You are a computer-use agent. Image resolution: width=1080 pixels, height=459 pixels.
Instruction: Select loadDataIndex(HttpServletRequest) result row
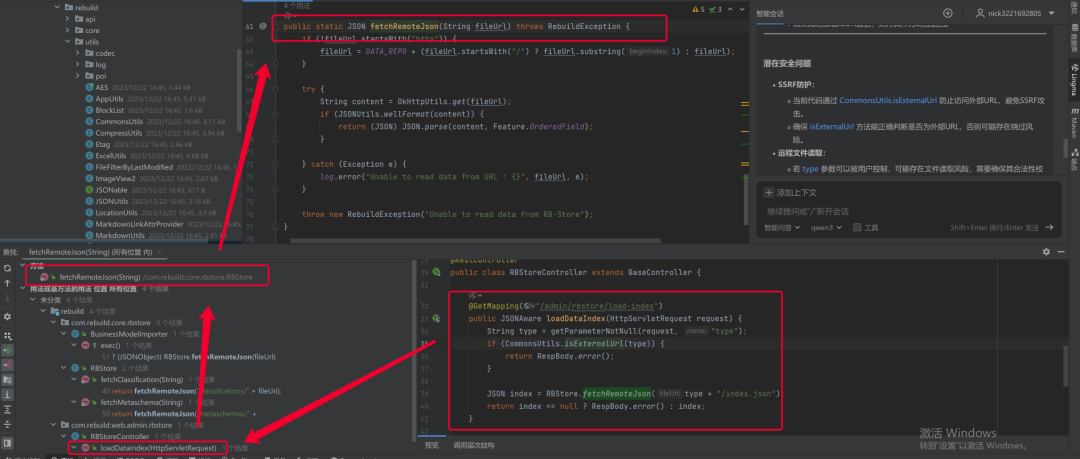coord(158,448)
